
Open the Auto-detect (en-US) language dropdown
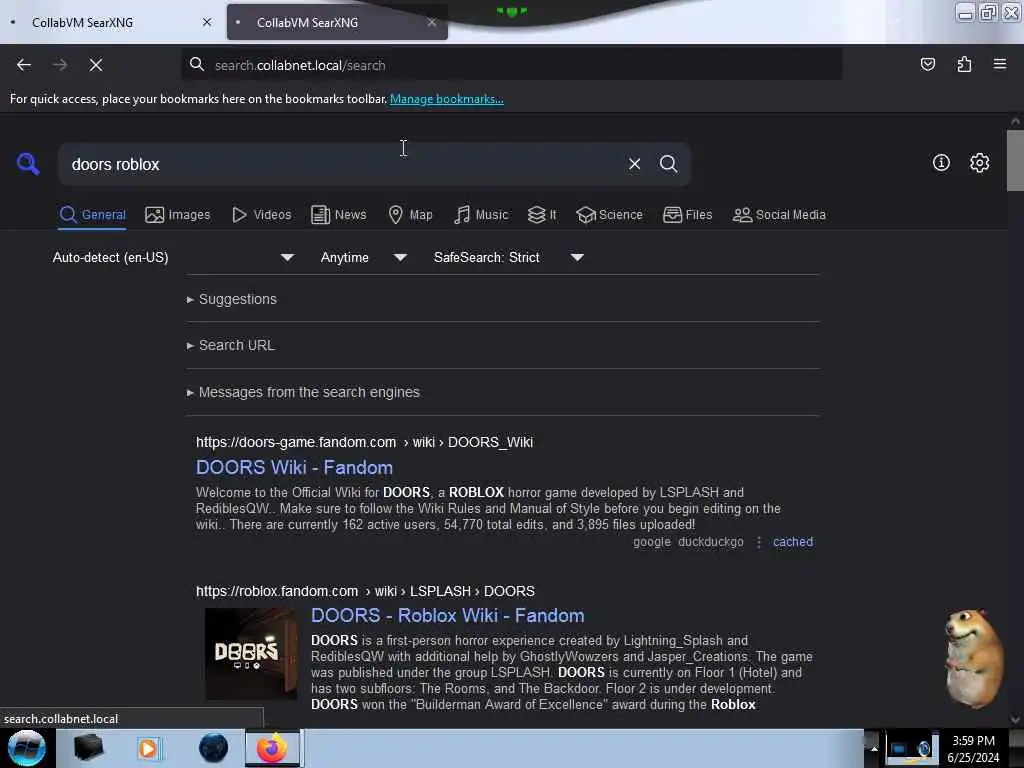point(173,257)
